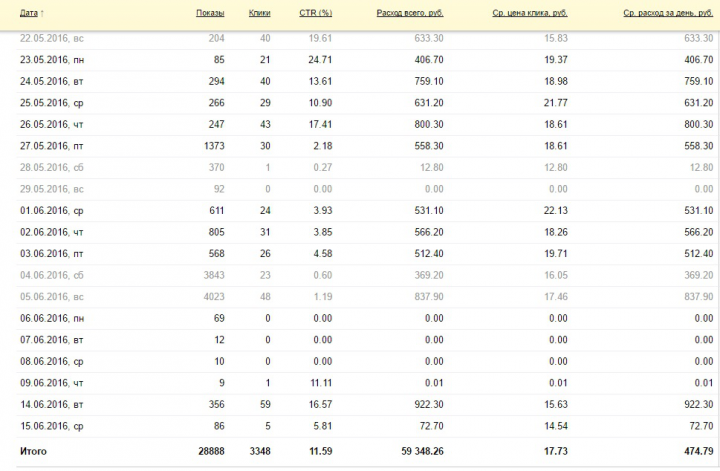Select the 09.06.2016, чт row date
Screen dimensions: 720x471
[x=51, y=383]
